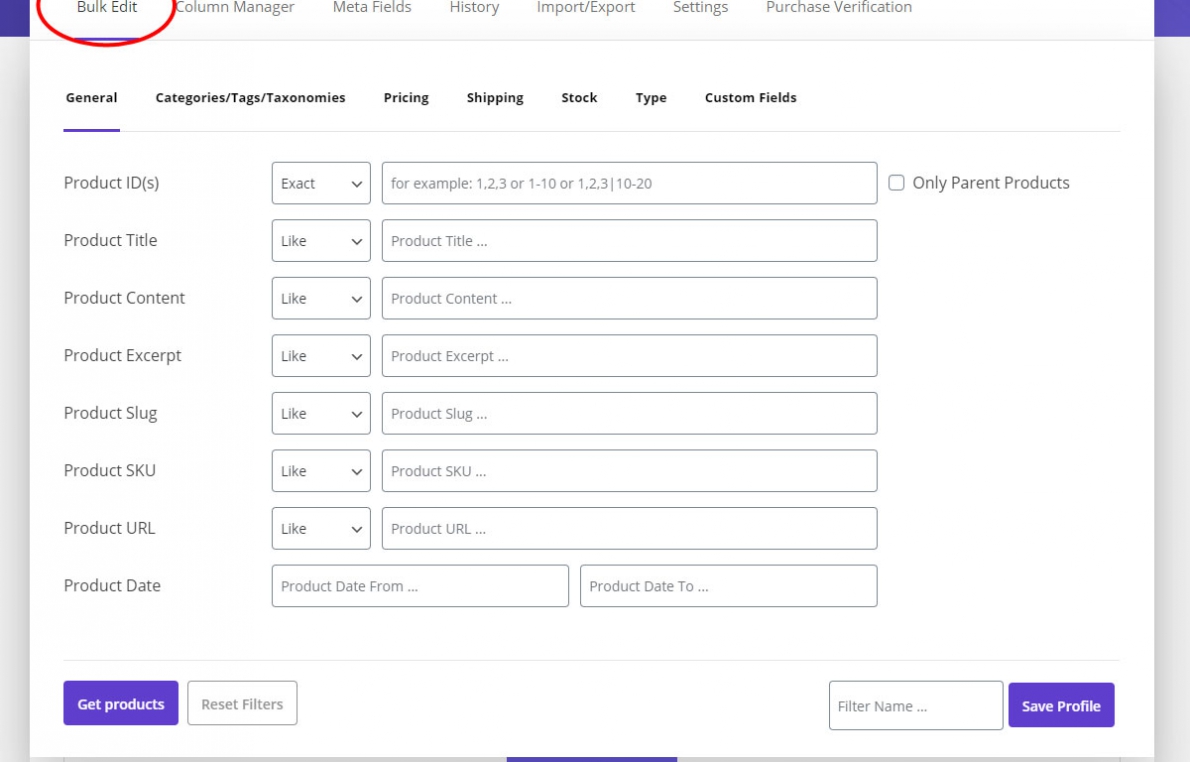
Task: Go to the Meta Fields section
Action: click(371, 7)
